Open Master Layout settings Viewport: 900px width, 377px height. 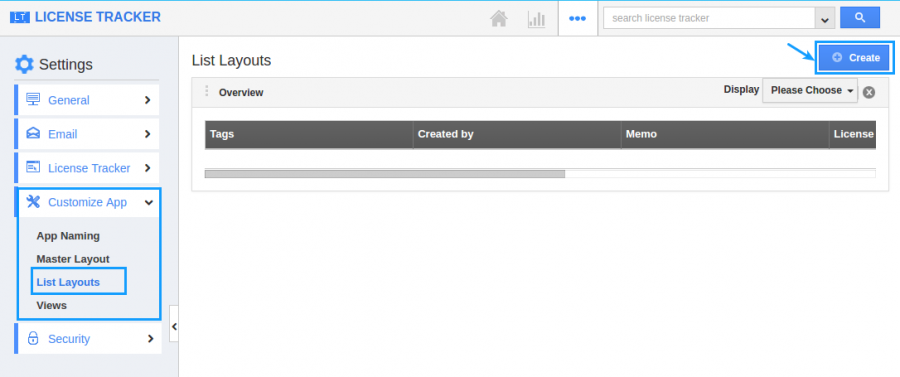(73, 259)
